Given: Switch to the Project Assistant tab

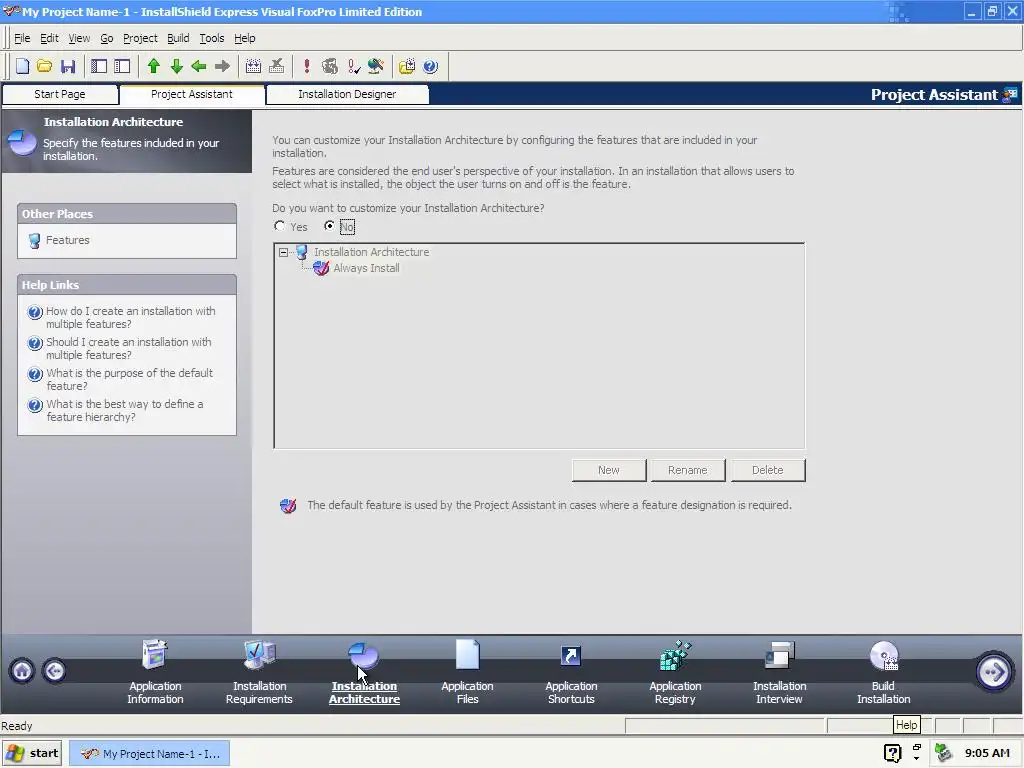Looking at the screenshot, I should click(x=191, y=94).
